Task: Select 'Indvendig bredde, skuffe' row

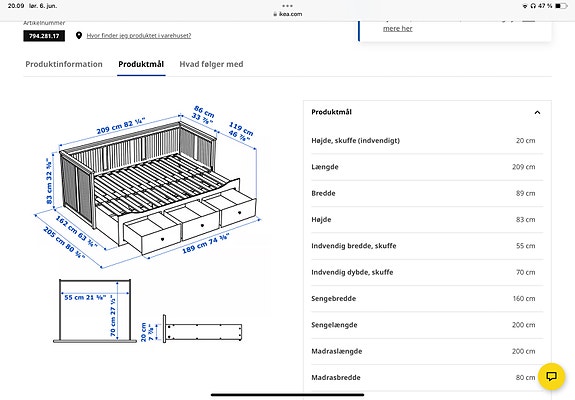Action: coord(427,246)
